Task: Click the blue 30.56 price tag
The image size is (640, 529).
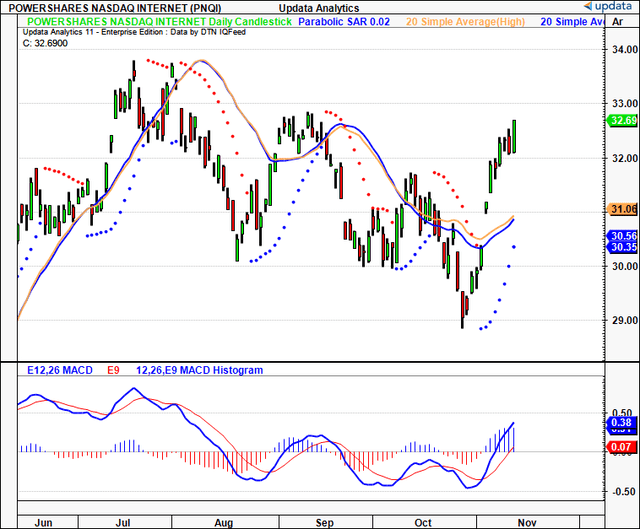Action: coord(622,236)
